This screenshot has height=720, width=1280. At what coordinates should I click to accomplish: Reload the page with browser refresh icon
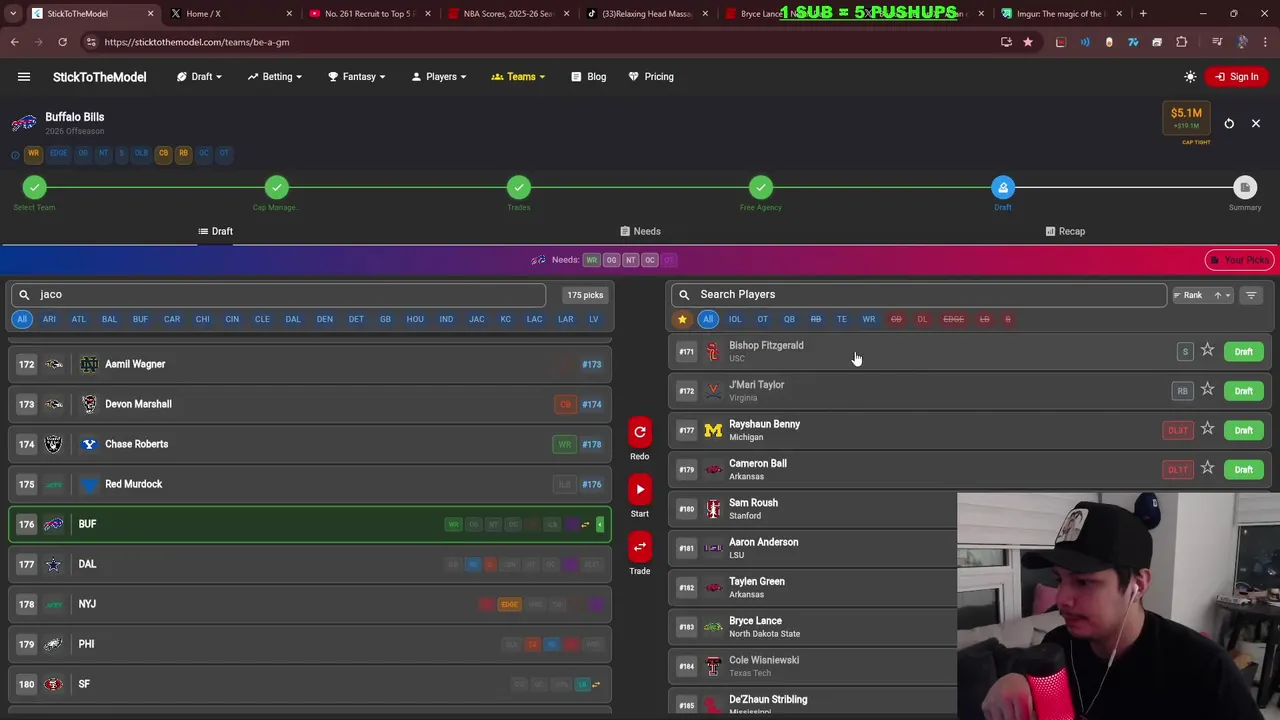point(62,42)
